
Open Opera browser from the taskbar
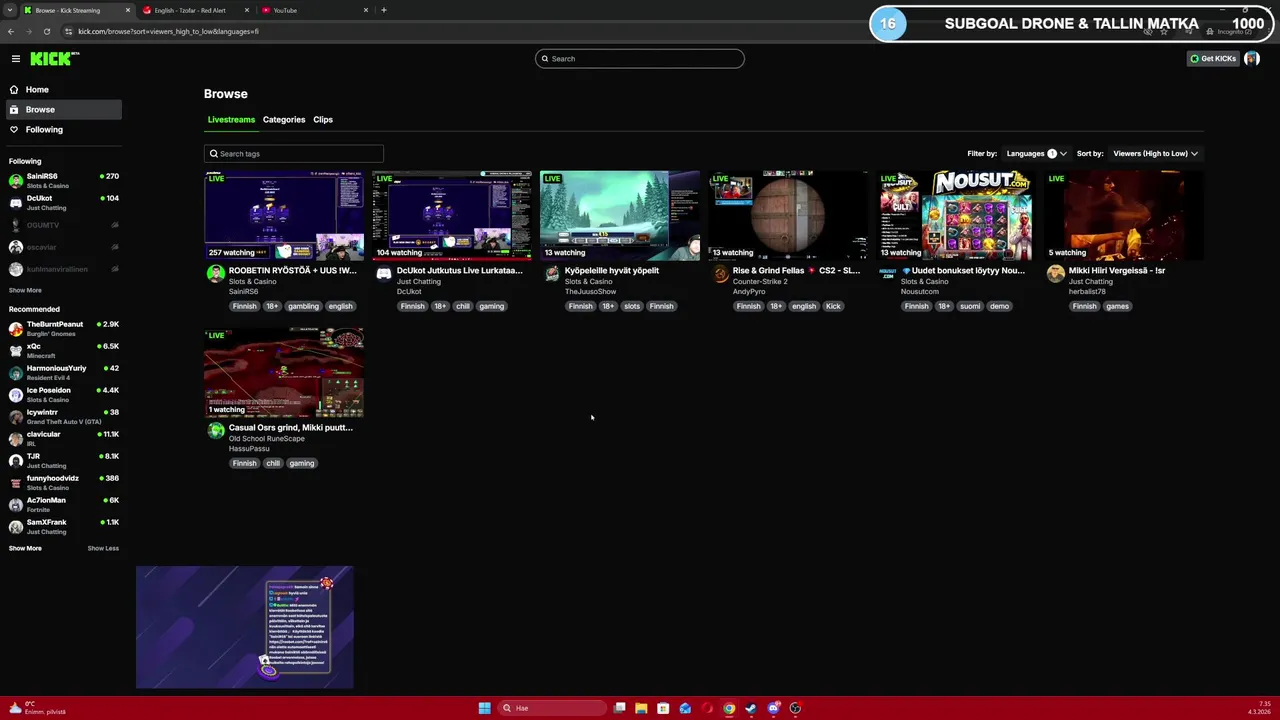pyautogui.click(x=707, y=708)
